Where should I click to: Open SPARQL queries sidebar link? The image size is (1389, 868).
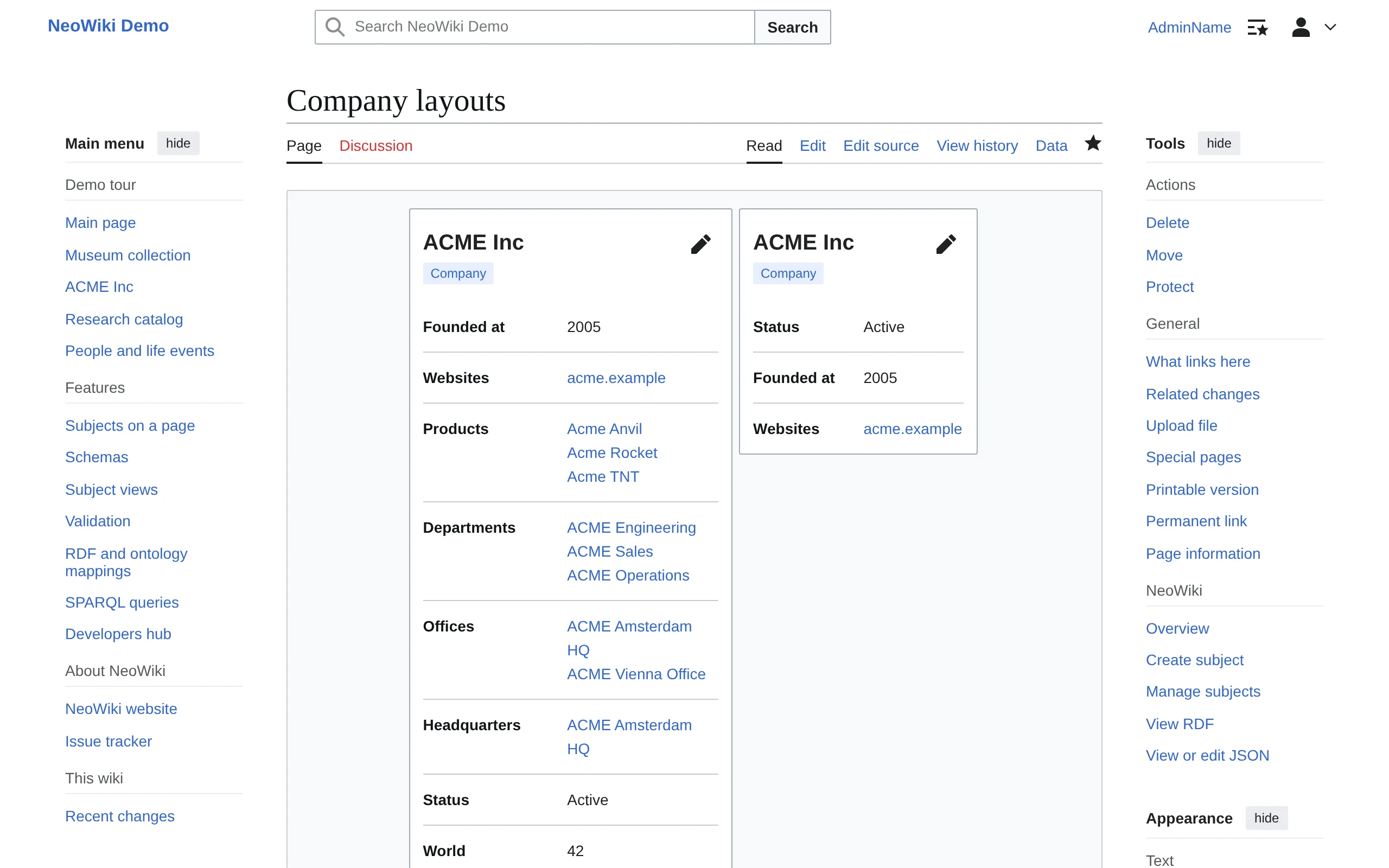(122, 602)
